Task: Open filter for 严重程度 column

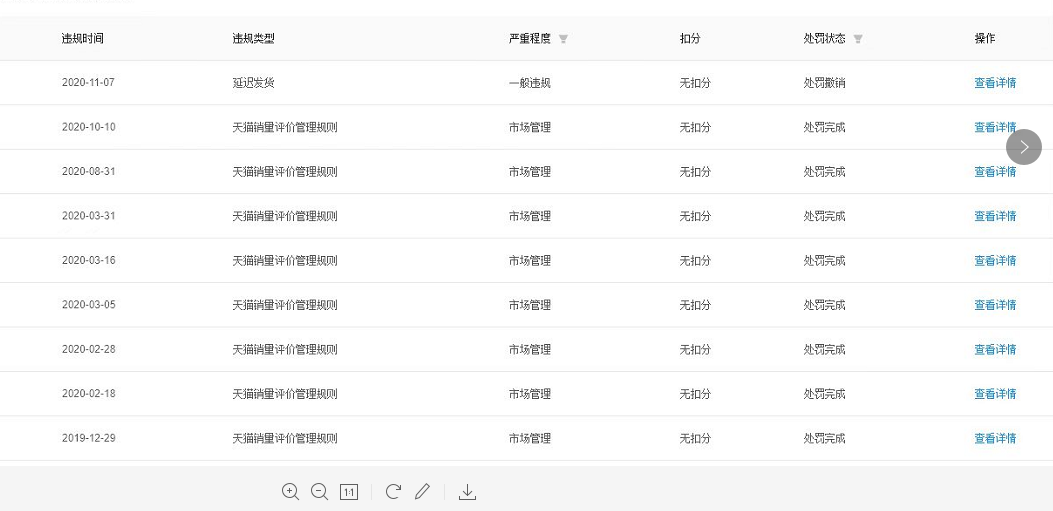Action: (563, 39)
